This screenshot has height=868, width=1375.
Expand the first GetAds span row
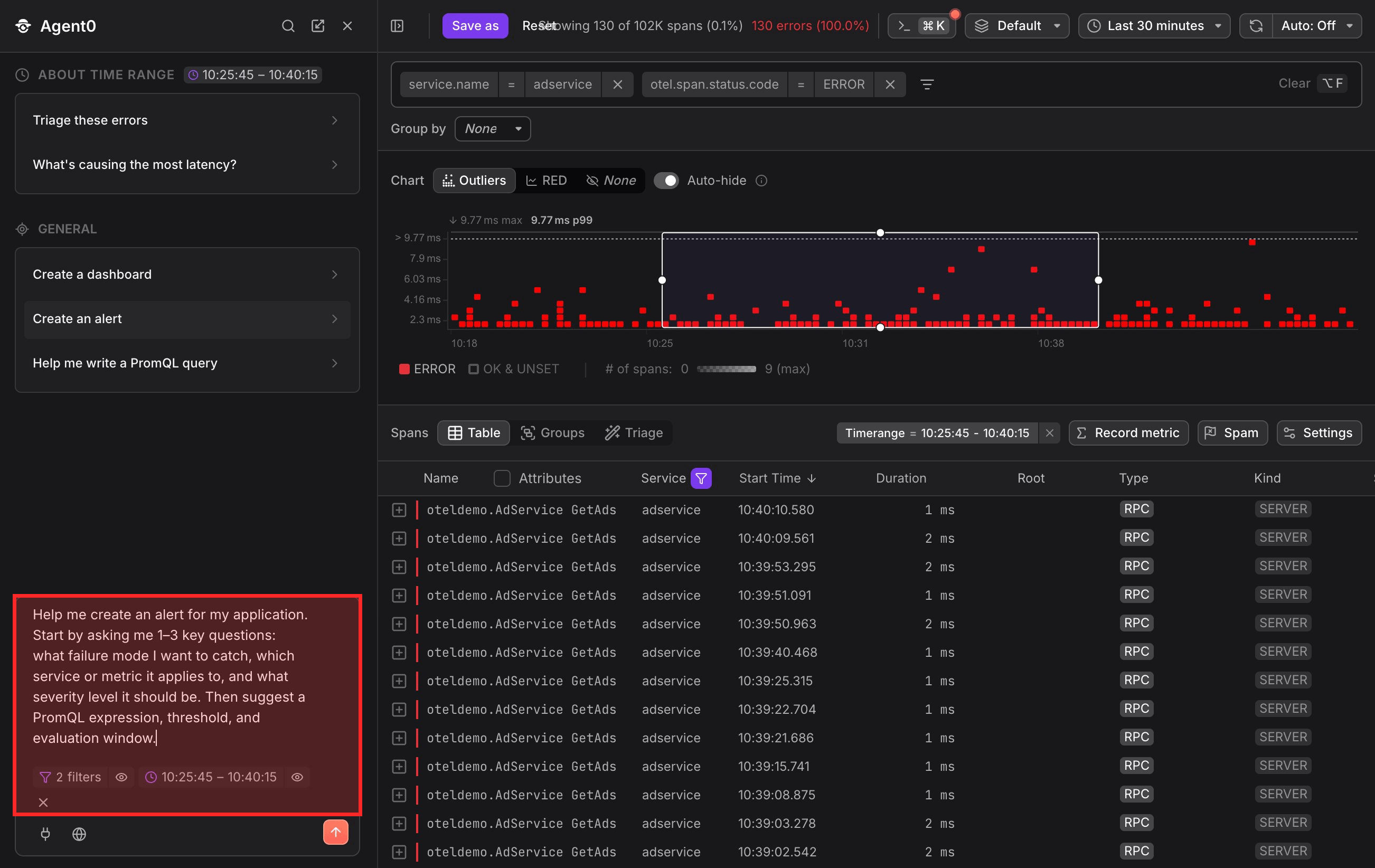[x=399, y=510]
